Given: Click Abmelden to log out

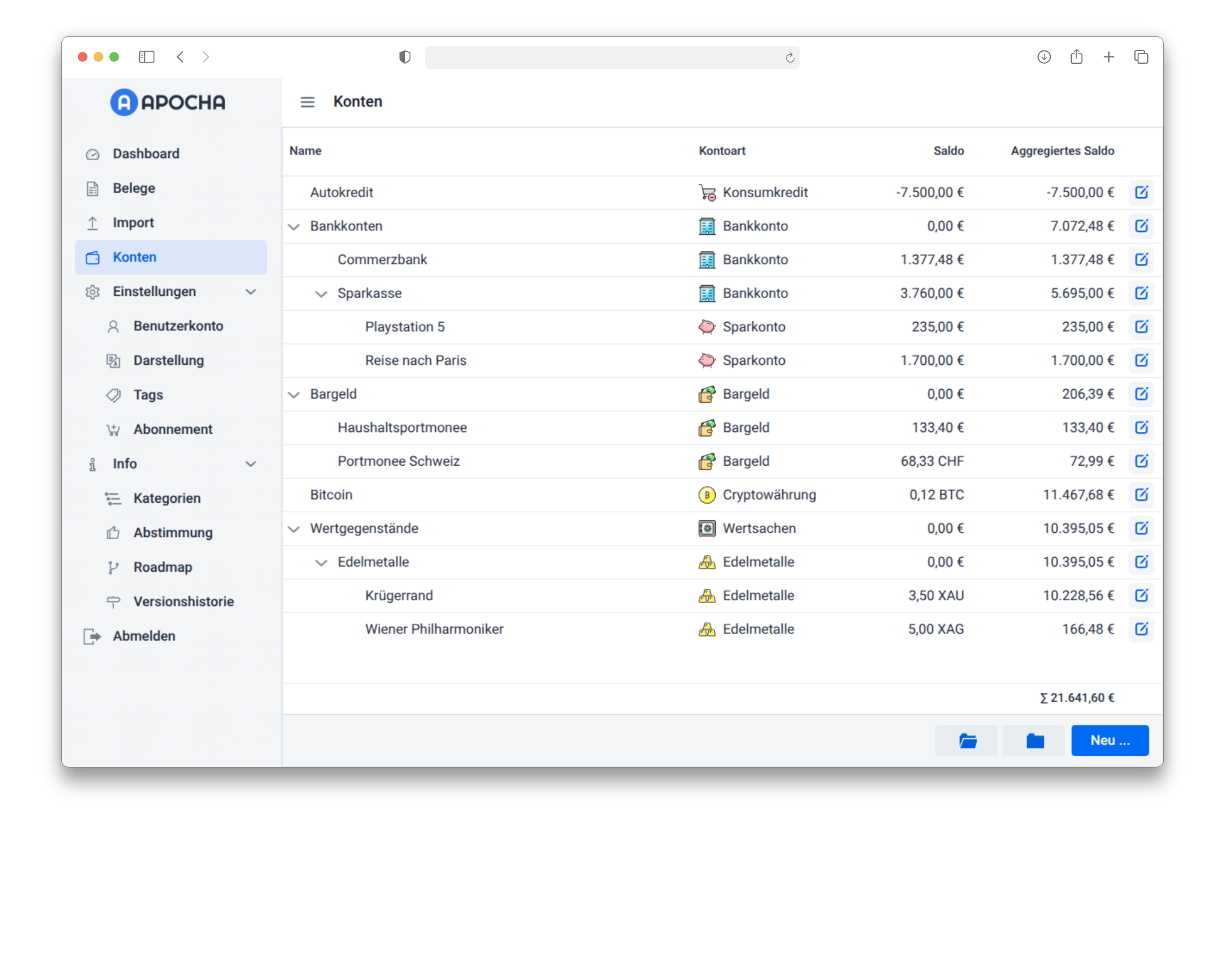Looking at the screenshot, I should 171,636.
